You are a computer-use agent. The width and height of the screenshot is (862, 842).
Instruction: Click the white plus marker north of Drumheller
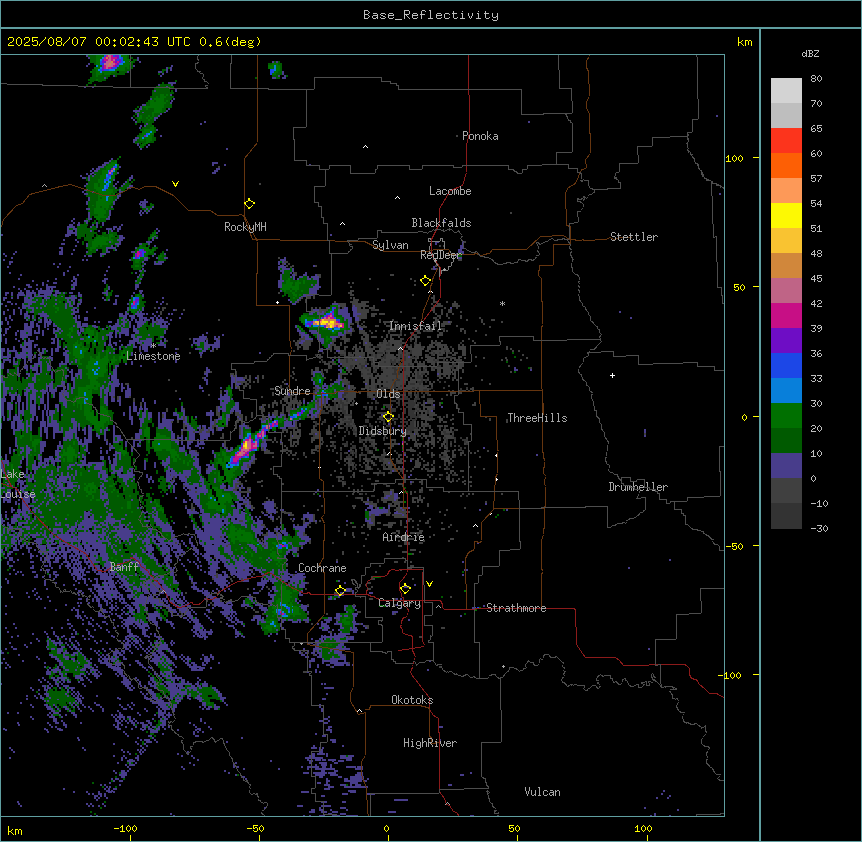click(612, 375)
